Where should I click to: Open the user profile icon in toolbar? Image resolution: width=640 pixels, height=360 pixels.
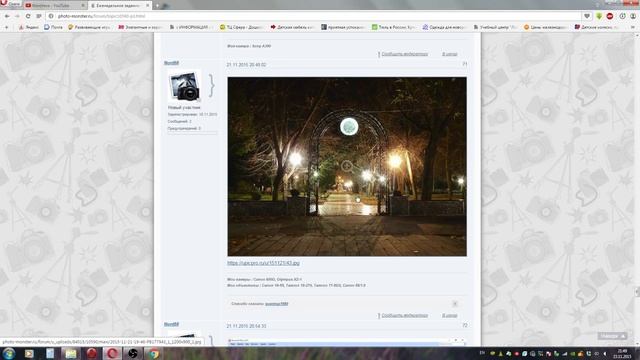point(633,16)
